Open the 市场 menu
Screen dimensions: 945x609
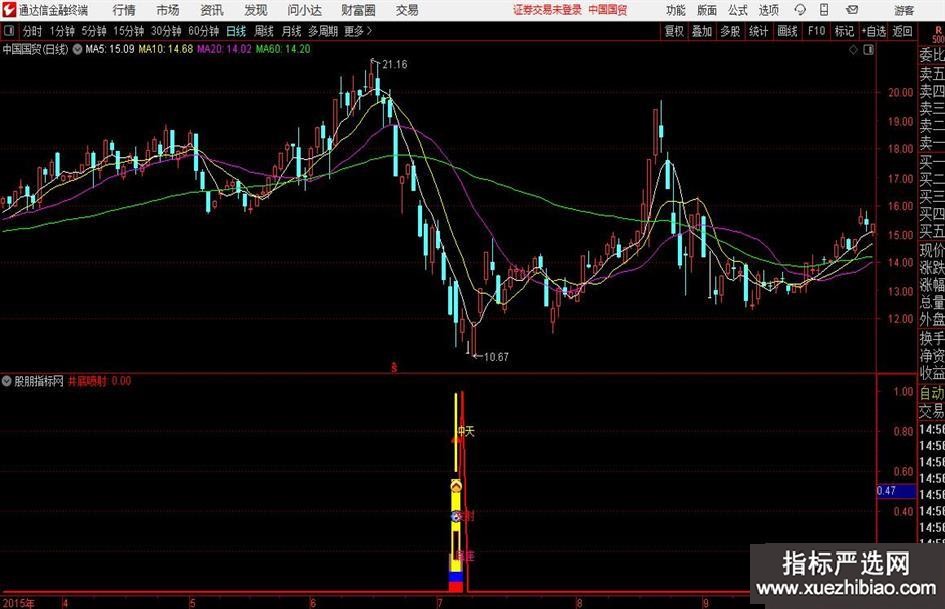168,10
